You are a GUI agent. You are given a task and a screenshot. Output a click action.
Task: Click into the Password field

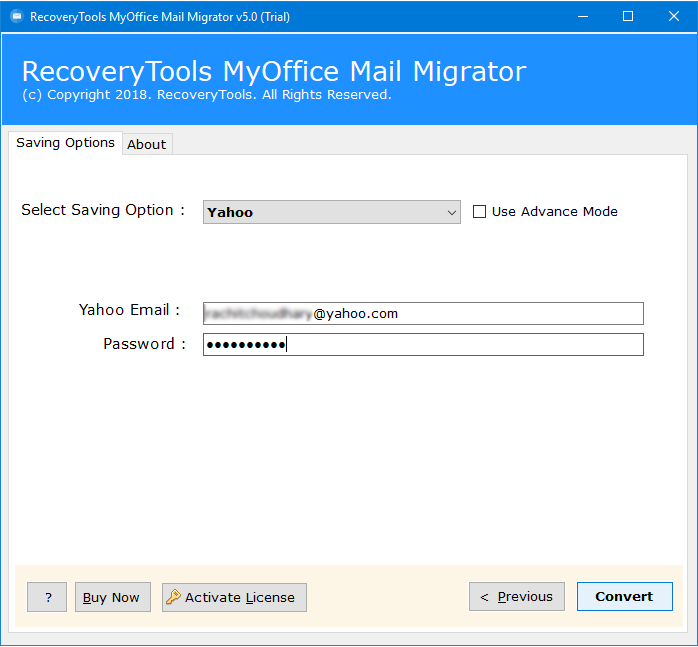[423, 344]
